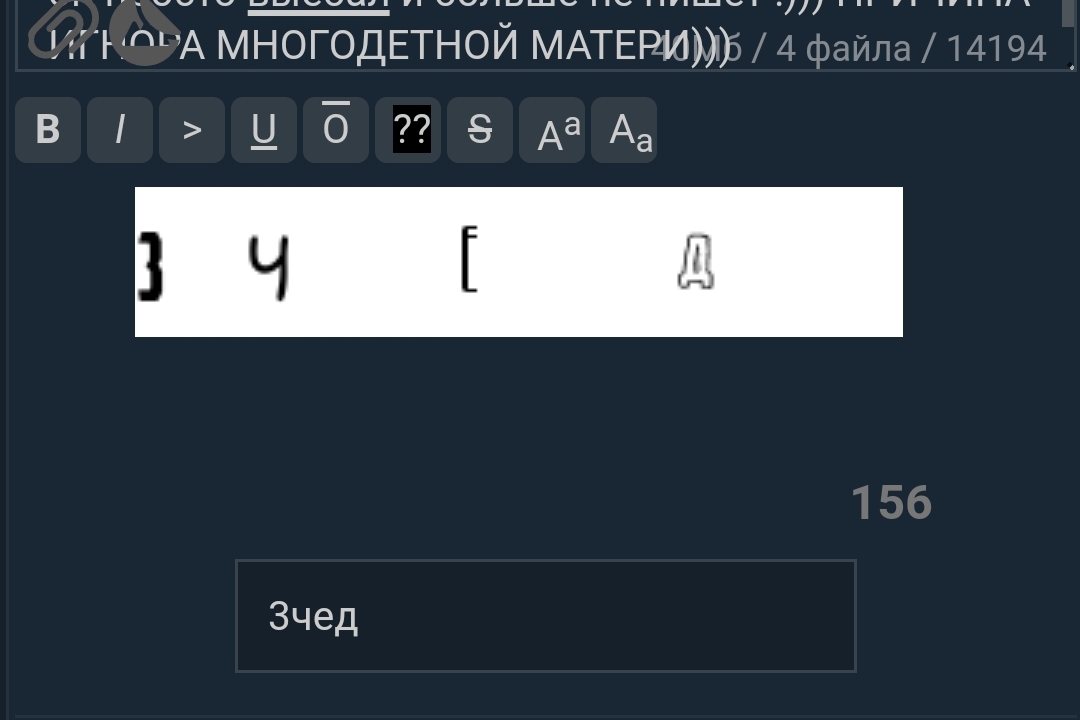Click the 156 captcha countdown number
This screenshot has width=1080, height=720.
click(x=891, y=503)
